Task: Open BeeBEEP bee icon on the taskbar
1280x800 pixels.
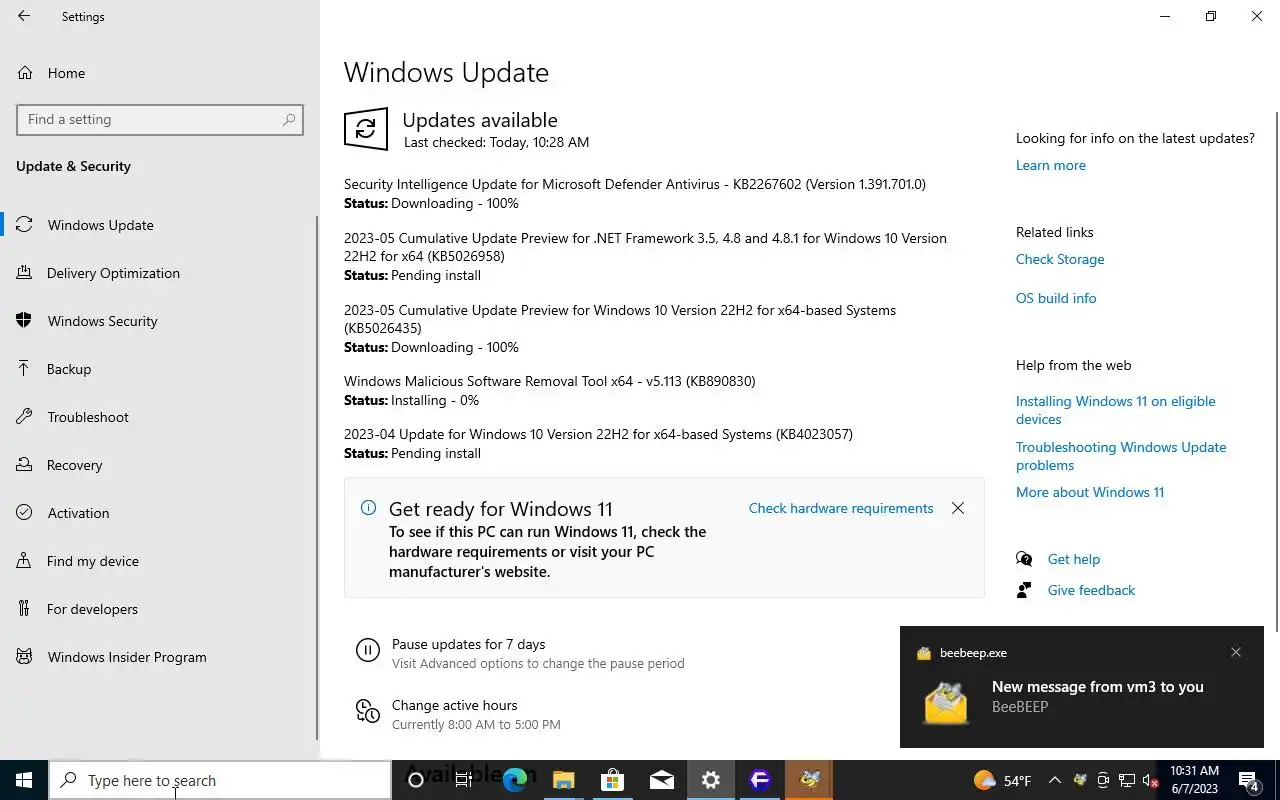Action: point(809,780)
